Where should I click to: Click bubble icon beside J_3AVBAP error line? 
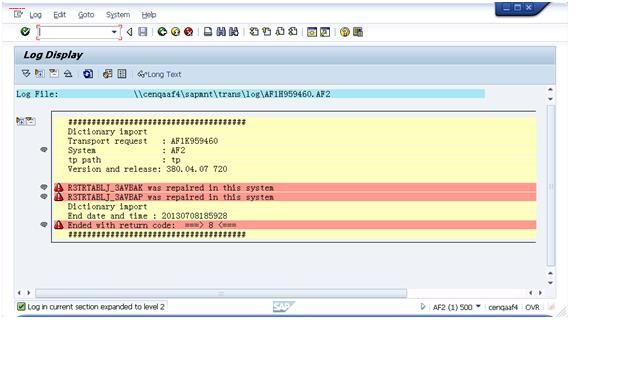44,197
